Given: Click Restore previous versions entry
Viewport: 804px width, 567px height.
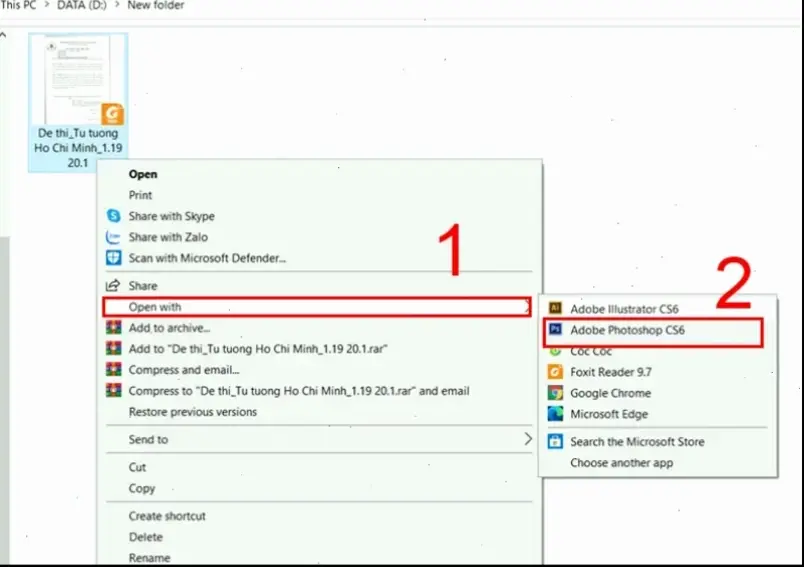Looking at the screenshot, I should pos(192,412).
